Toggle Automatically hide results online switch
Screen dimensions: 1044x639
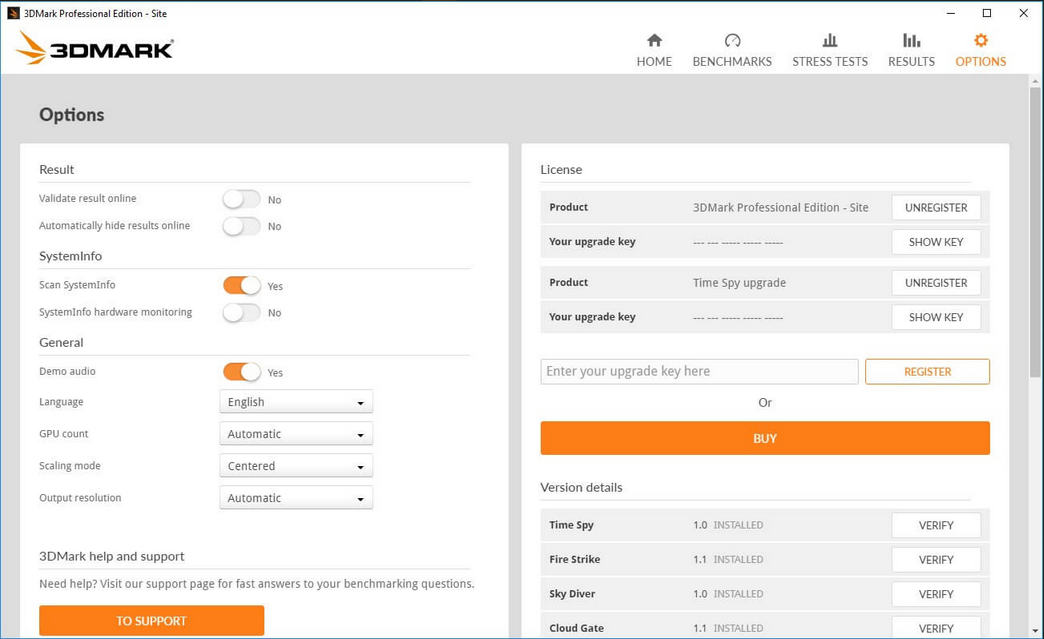[x=242, y=226]
